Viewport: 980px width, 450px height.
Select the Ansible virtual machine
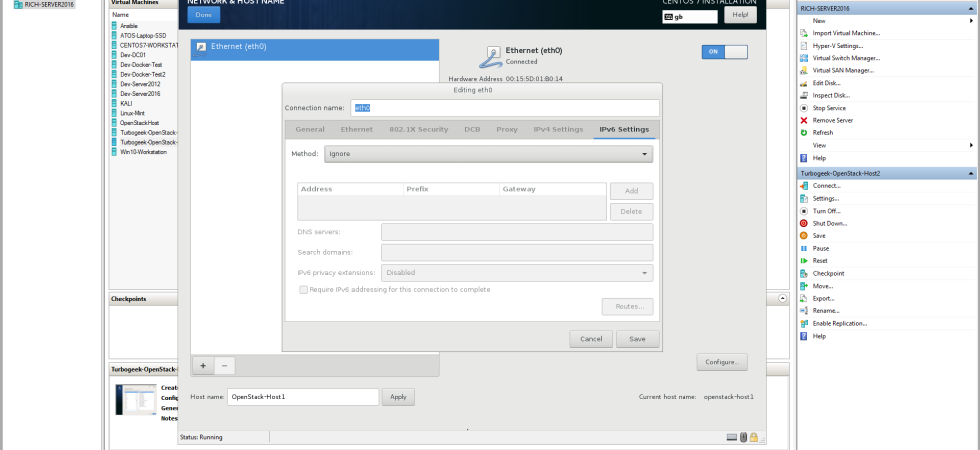[128, 26]
